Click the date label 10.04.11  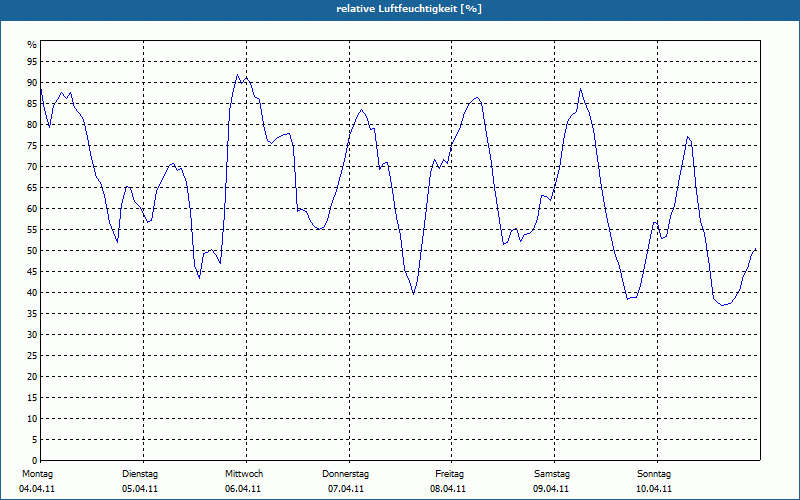click(x=654, y=489)
